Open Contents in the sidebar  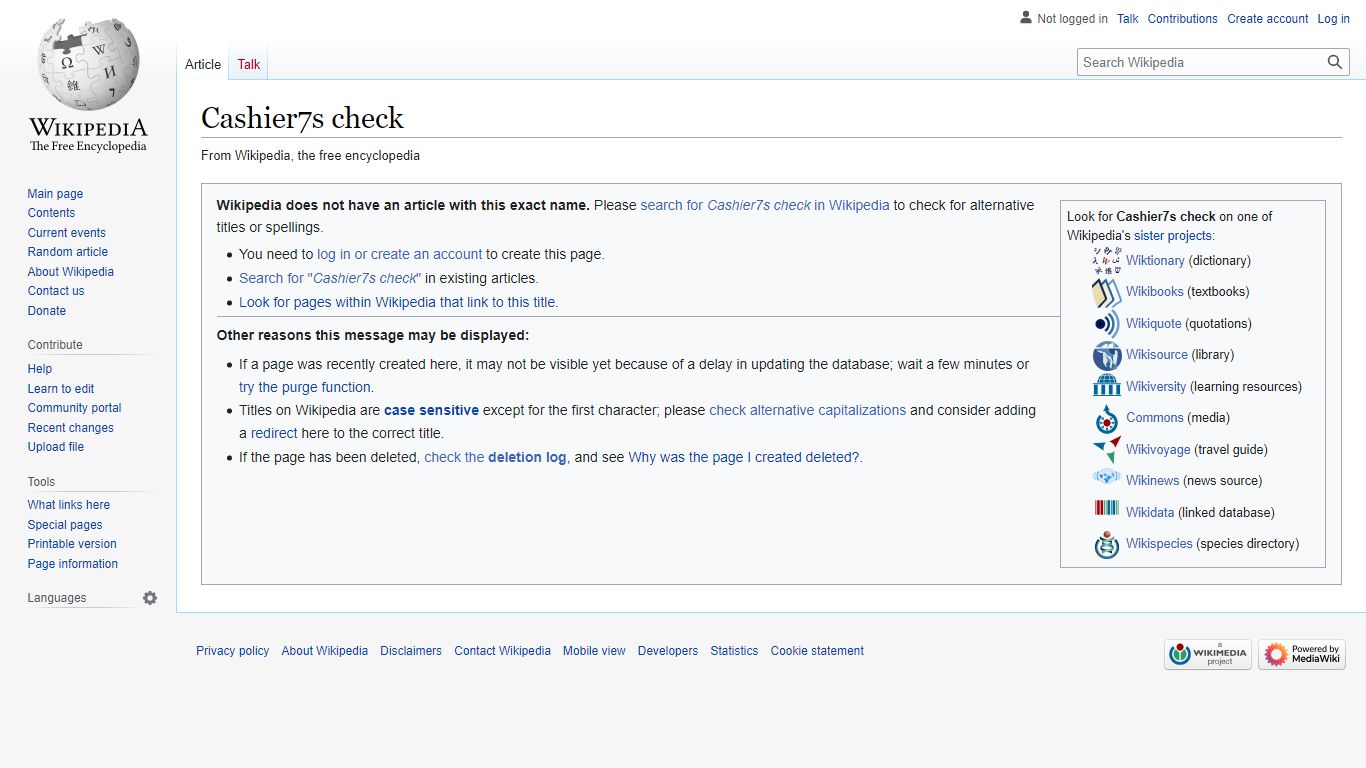51,213
